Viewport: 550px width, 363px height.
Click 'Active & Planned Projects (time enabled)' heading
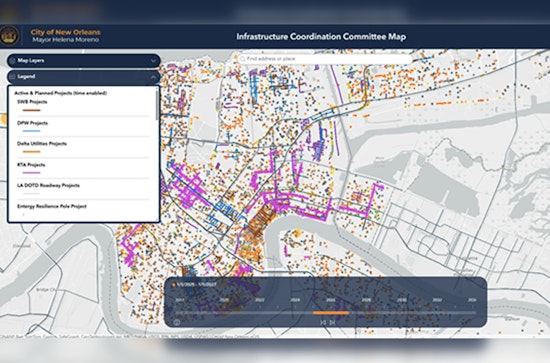tap(60, 93)
